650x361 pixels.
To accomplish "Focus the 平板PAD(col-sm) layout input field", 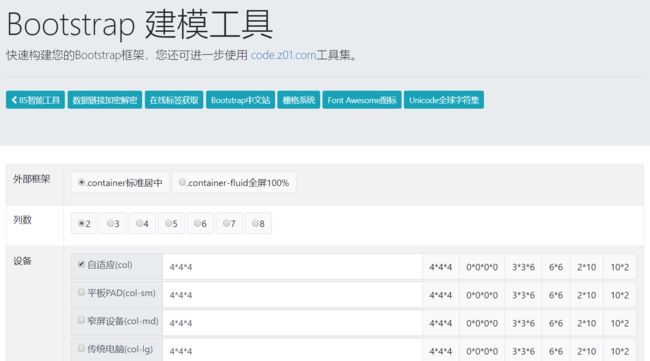I will click(293, 295).
